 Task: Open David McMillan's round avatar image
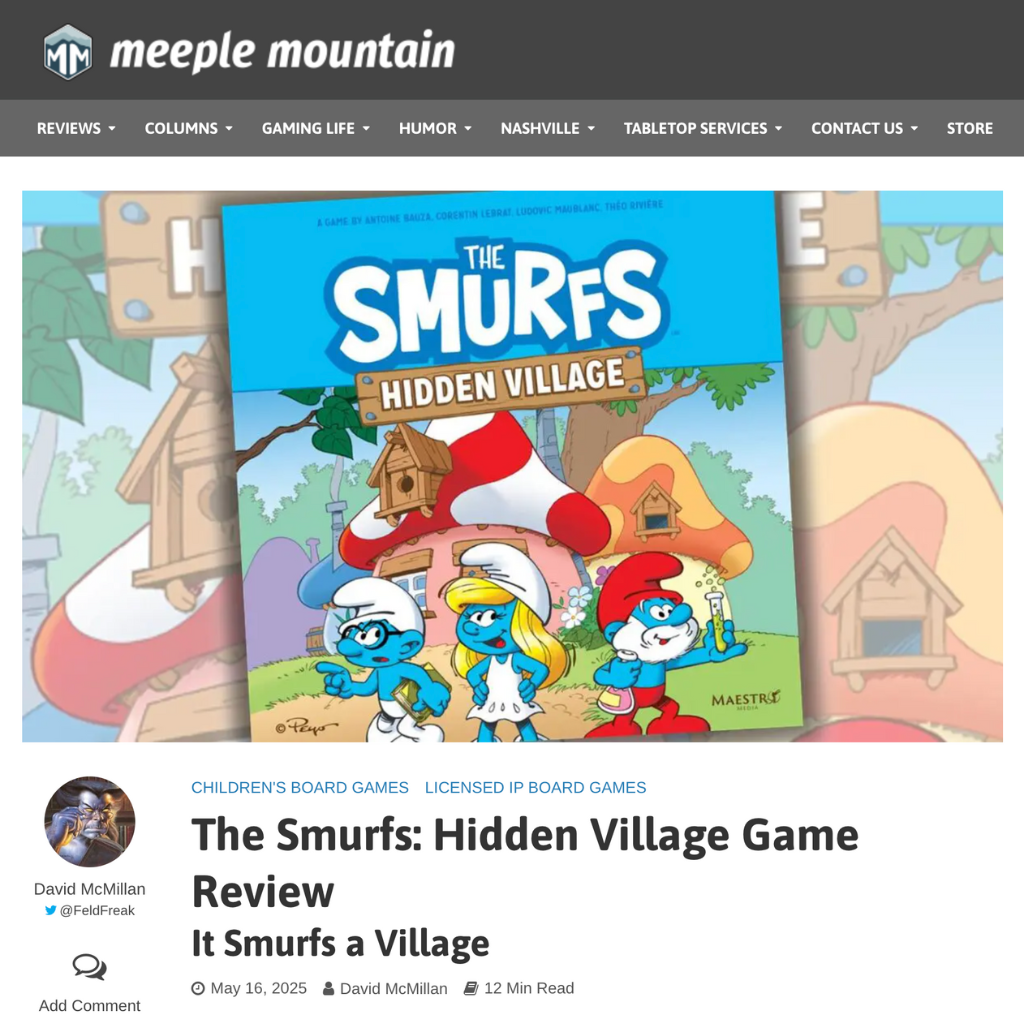pos(89,822)
